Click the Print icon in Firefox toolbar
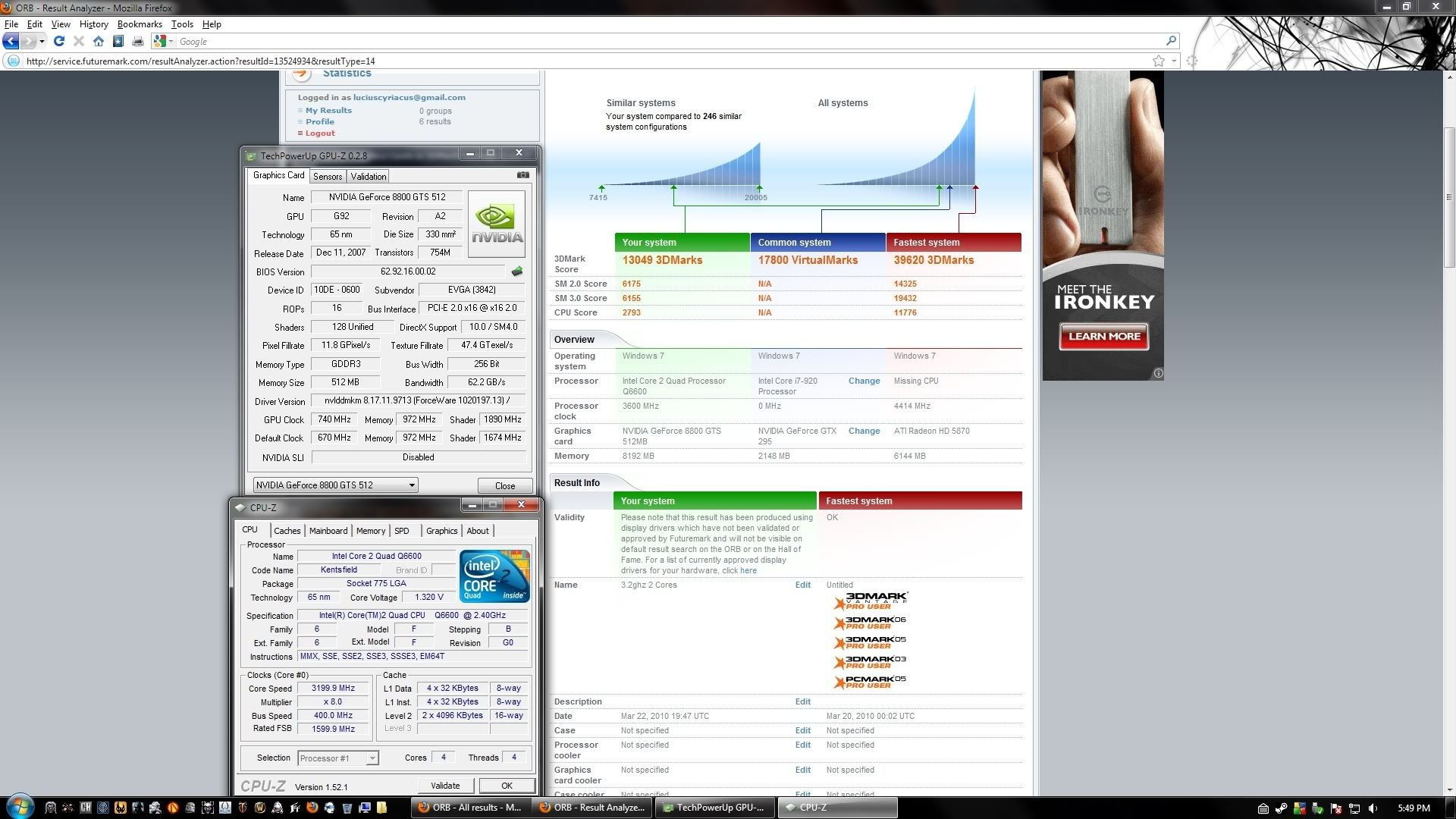The width and height of the screenshot is (1456, 819). pyautogui.click(x=138, y=41)
